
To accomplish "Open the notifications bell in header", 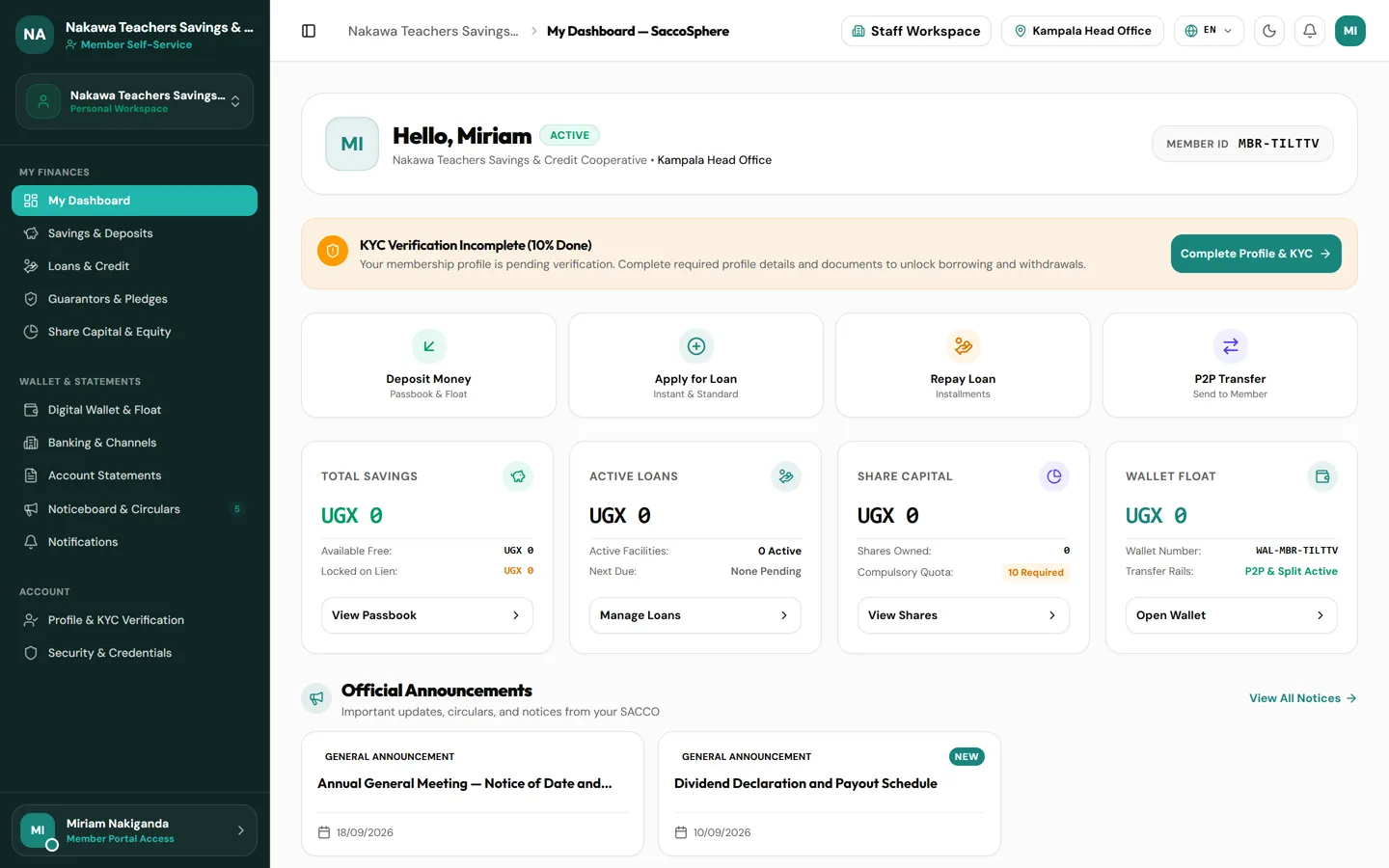I will tap(1310, 31).
